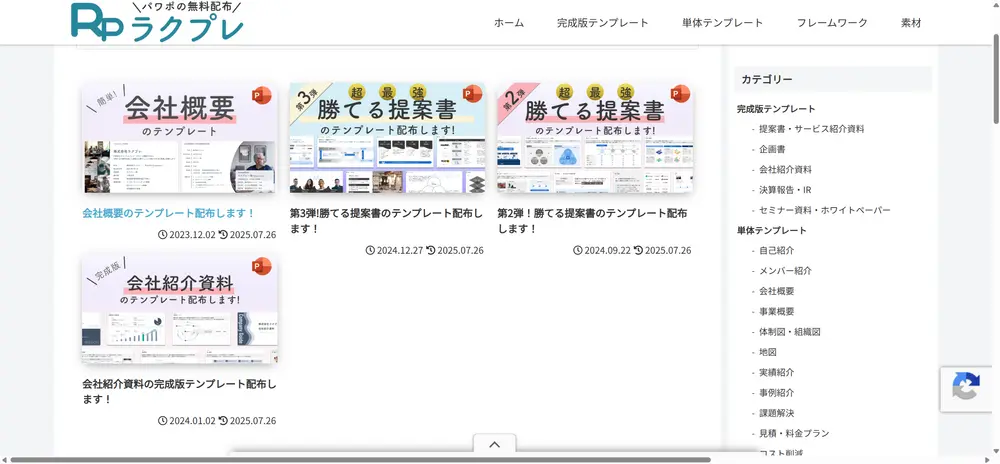
Task: Select the 会社概要 sidebar category
Action: point(777,291)
